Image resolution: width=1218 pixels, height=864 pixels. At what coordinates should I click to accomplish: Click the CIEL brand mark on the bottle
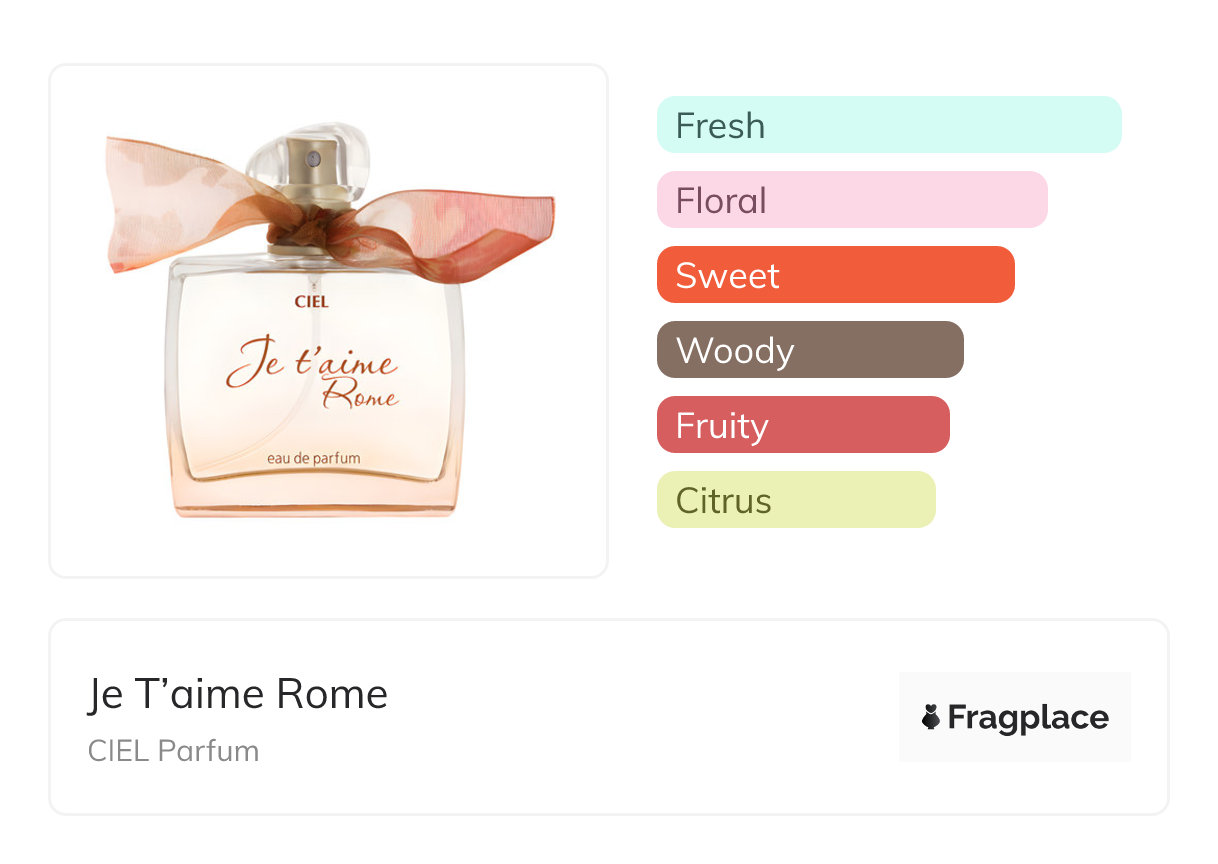[x=311, y=300]
